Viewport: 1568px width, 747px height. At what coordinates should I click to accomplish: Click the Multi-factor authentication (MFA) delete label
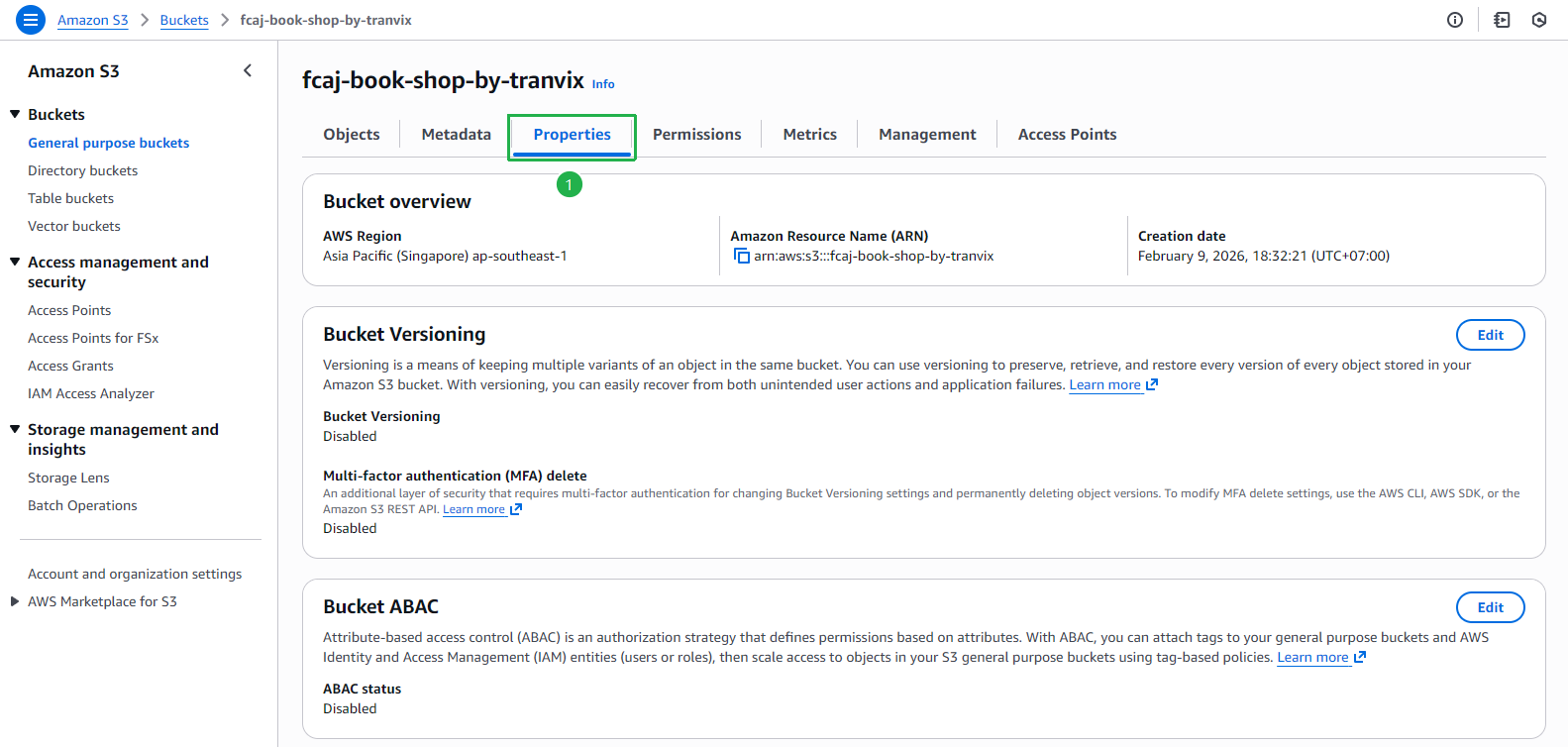coord(455,476)
